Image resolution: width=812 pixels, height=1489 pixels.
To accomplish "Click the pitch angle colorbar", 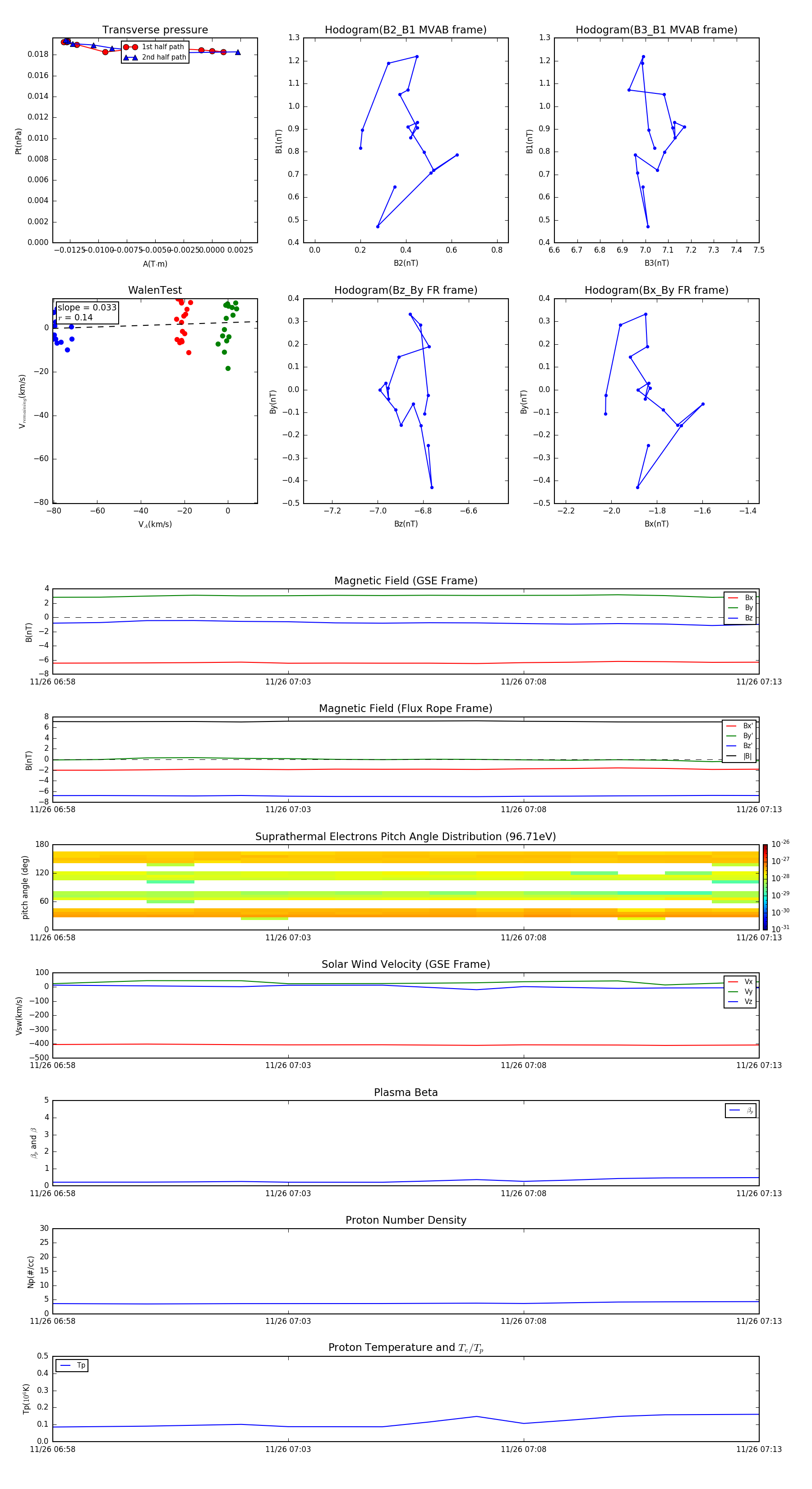I will [x=765, y=887].
